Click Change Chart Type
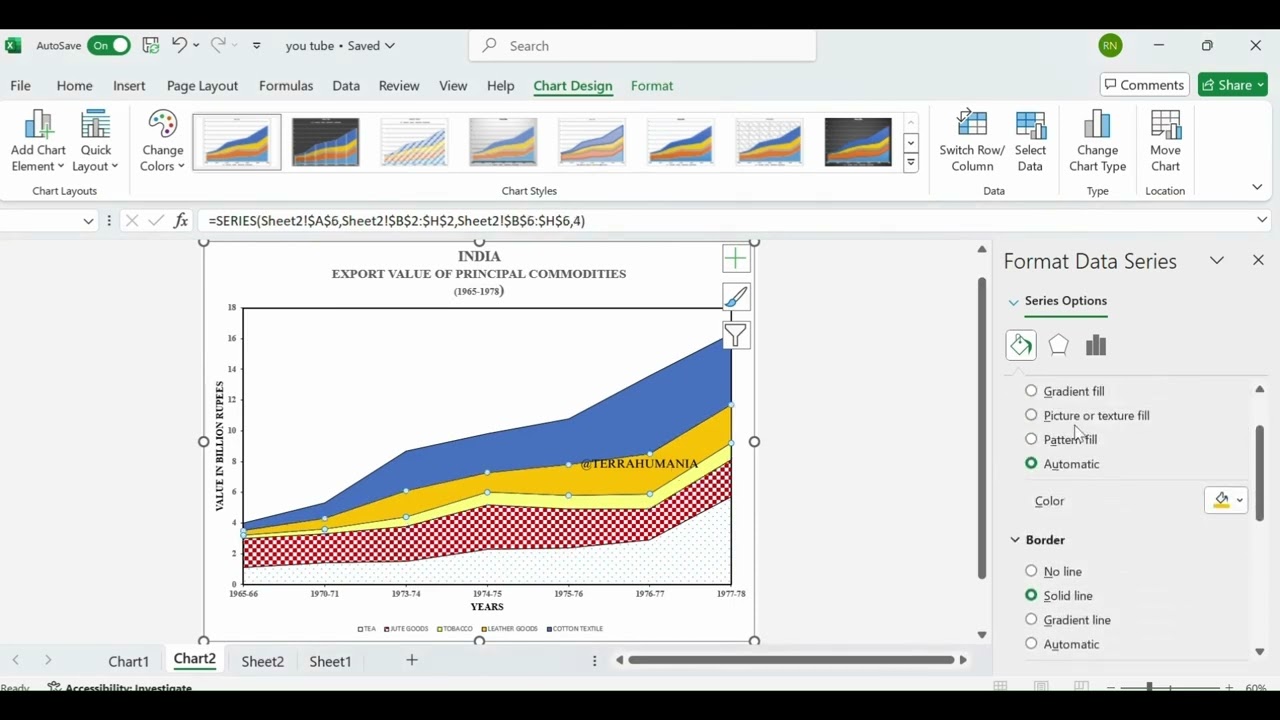Image resolution: width=1280 pixels, height=720 pixels. tap(1097, 141)
